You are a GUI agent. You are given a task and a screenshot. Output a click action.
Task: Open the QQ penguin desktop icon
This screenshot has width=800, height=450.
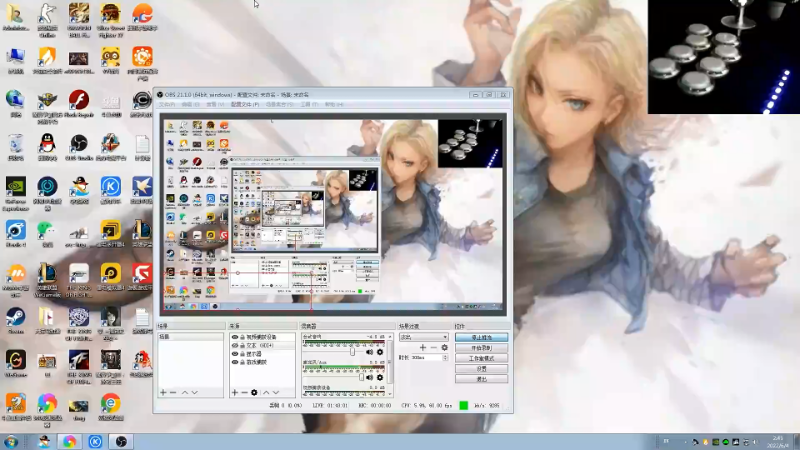coord(47,148)
